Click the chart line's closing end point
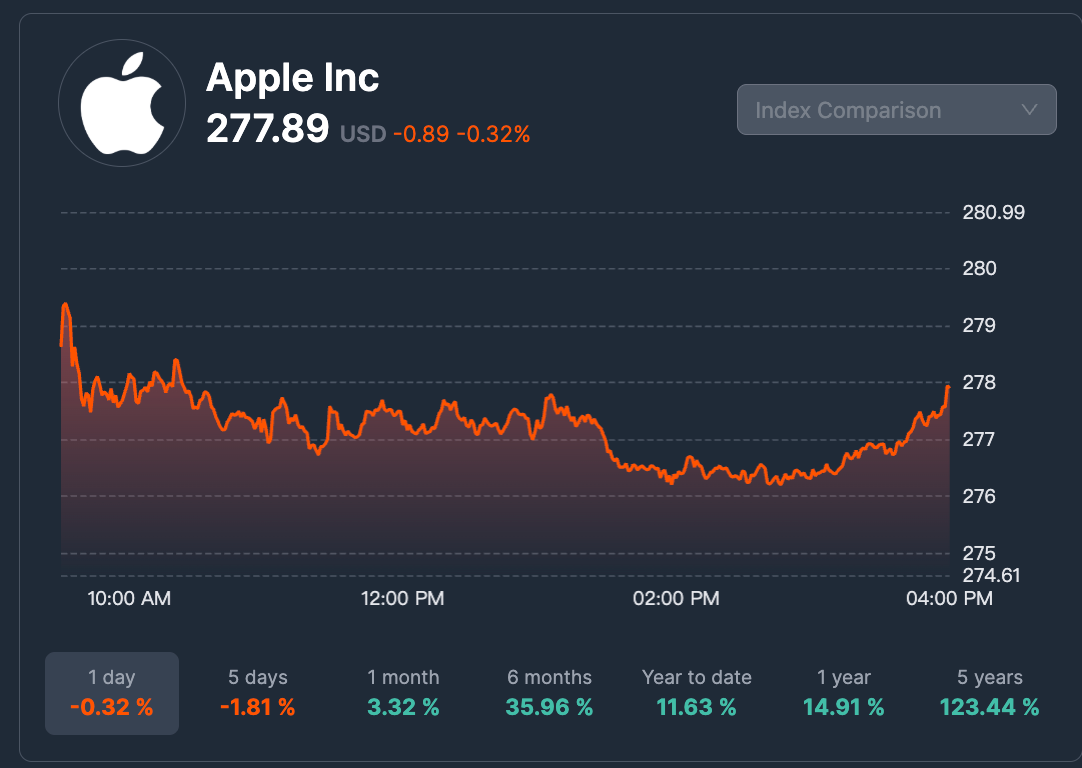Screen dimensions: 1082x768 (948, 385)
